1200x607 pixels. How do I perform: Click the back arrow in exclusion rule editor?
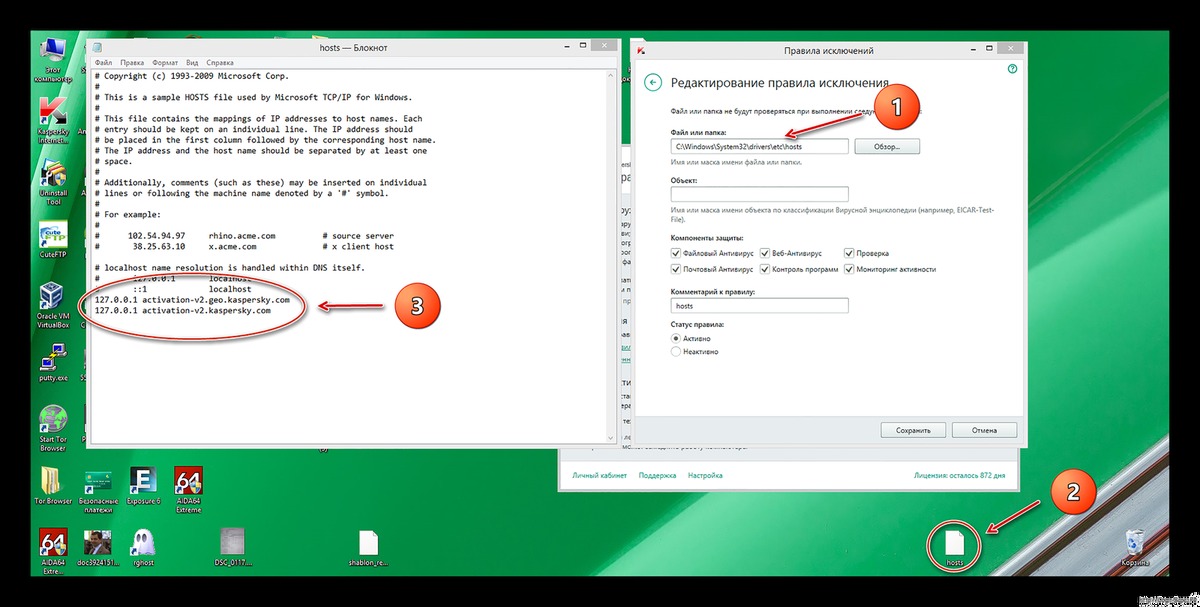[653, 83]
